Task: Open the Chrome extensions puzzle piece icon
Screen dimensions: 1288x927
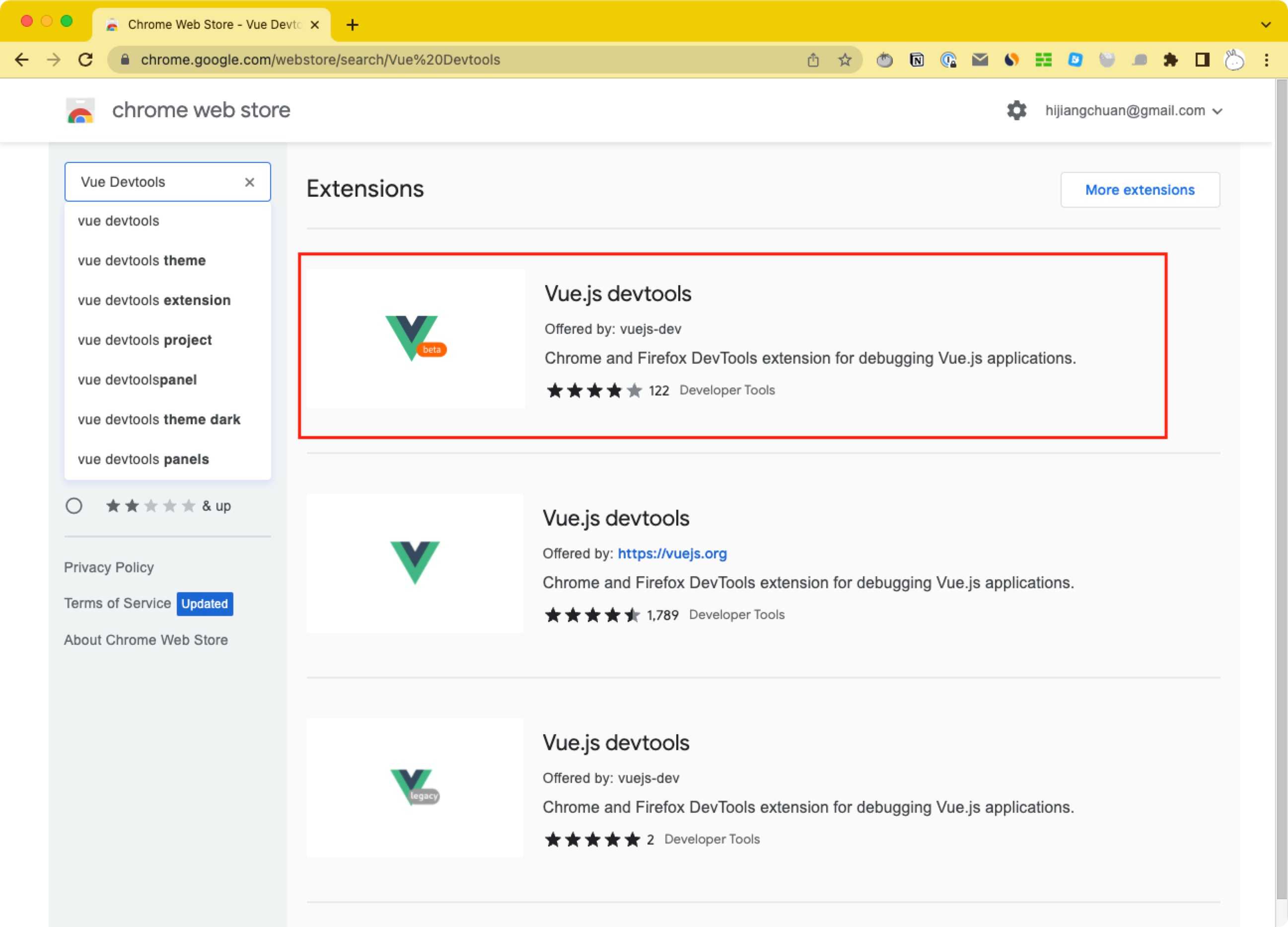Action: click(1172, 60)
